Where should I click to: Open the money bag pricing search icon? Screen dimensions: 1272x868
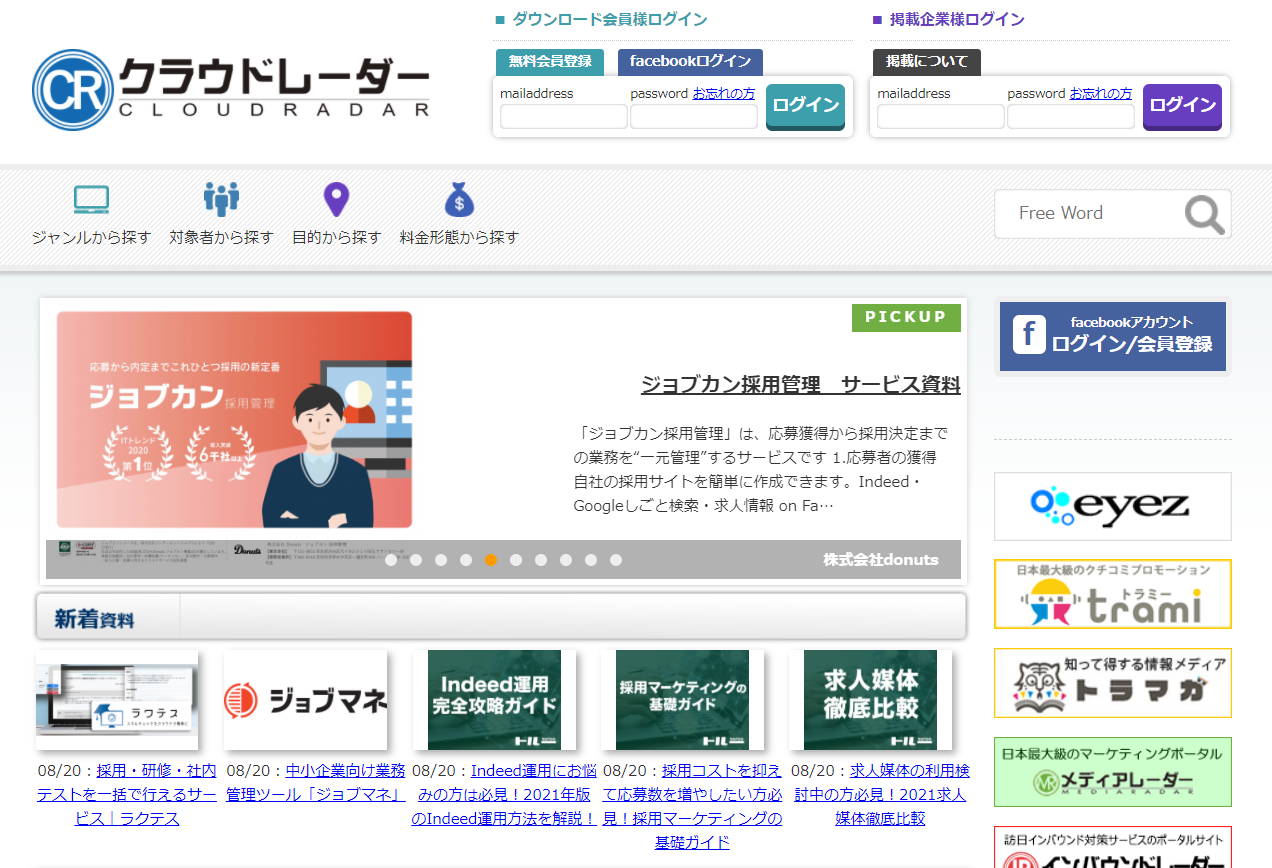click(459, 200)
